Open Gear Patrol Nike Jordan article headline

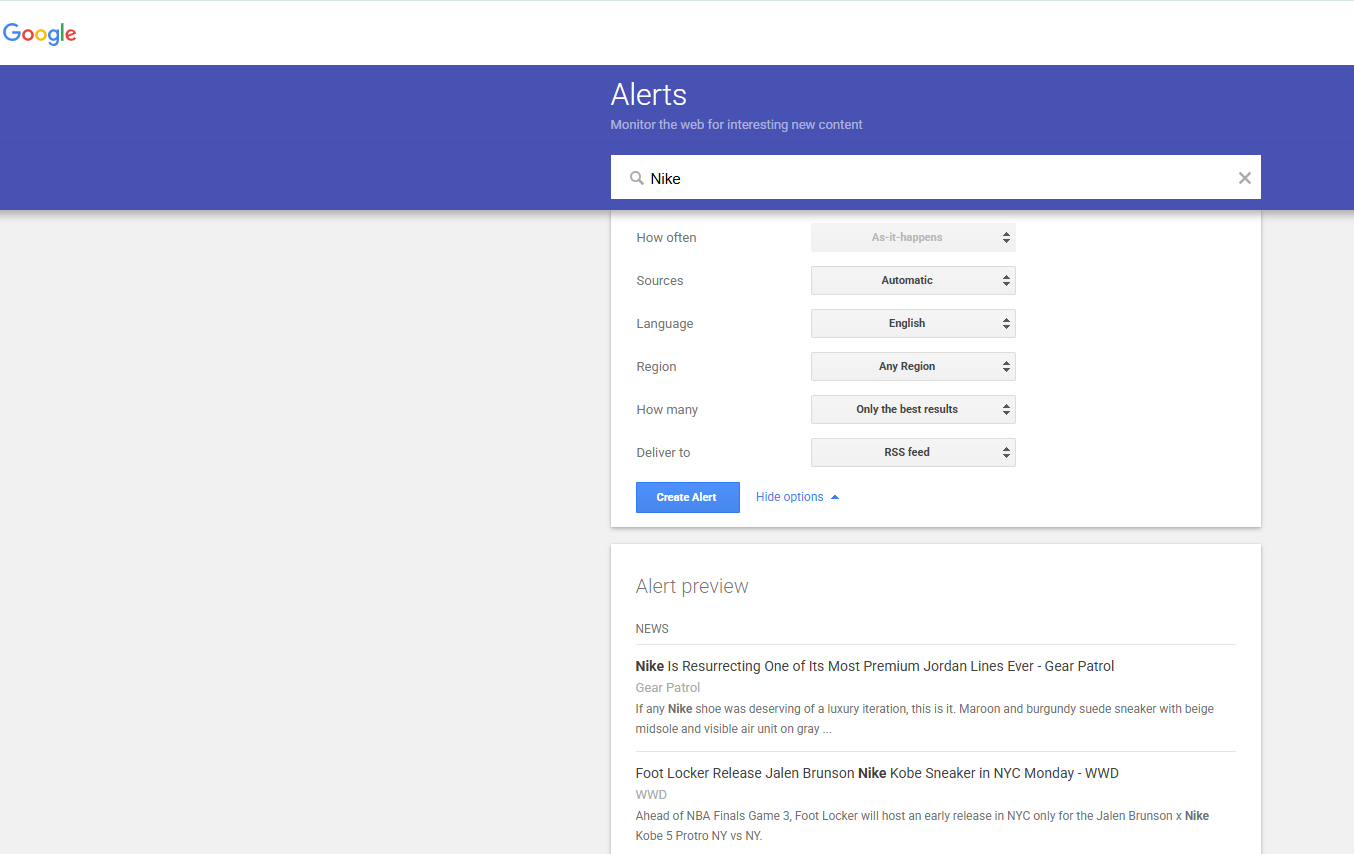click(875, 666)
